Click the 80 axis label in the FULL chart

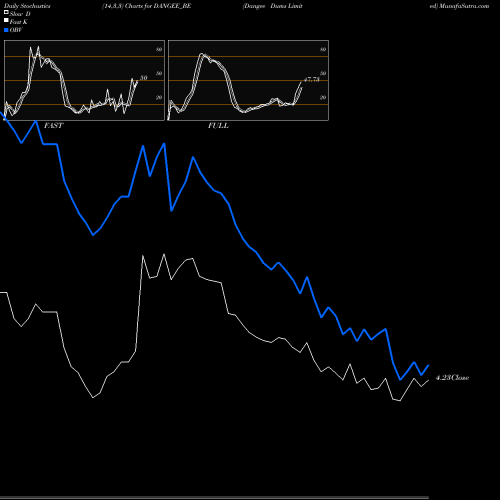coord(323,49)
